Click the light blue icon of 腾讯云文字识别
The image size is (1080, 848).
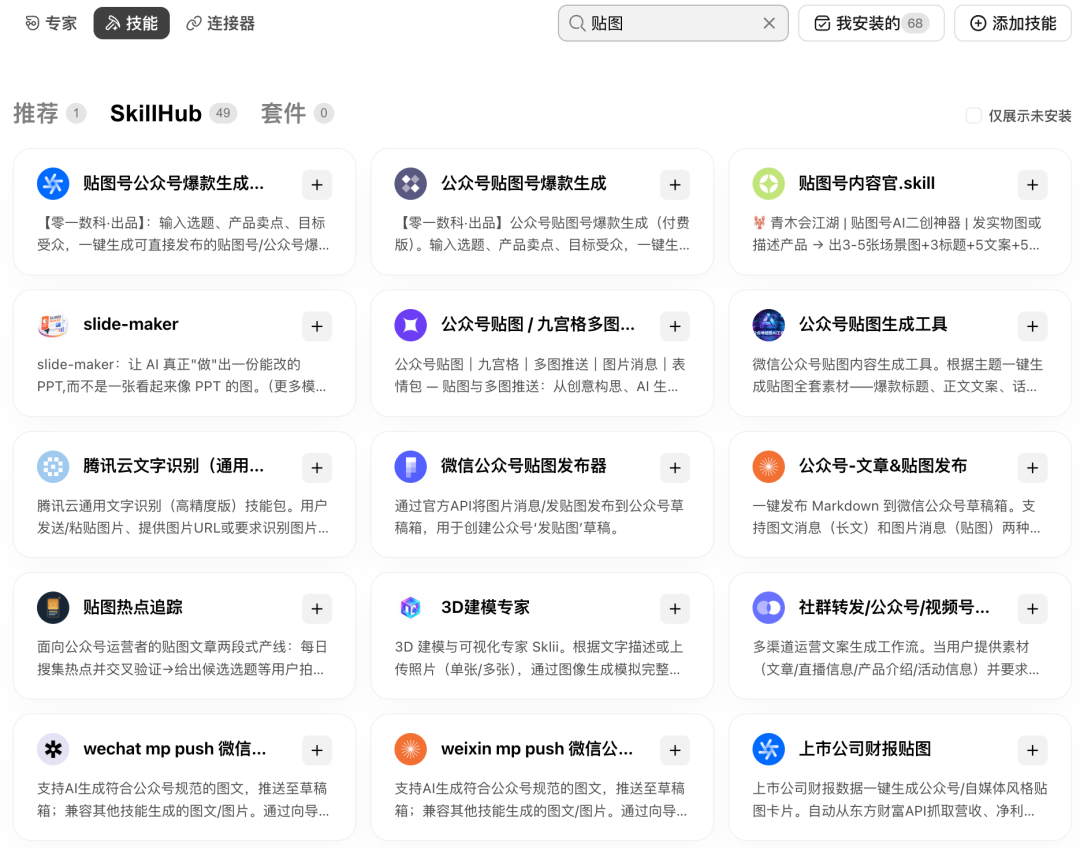[x=53, y=466]
